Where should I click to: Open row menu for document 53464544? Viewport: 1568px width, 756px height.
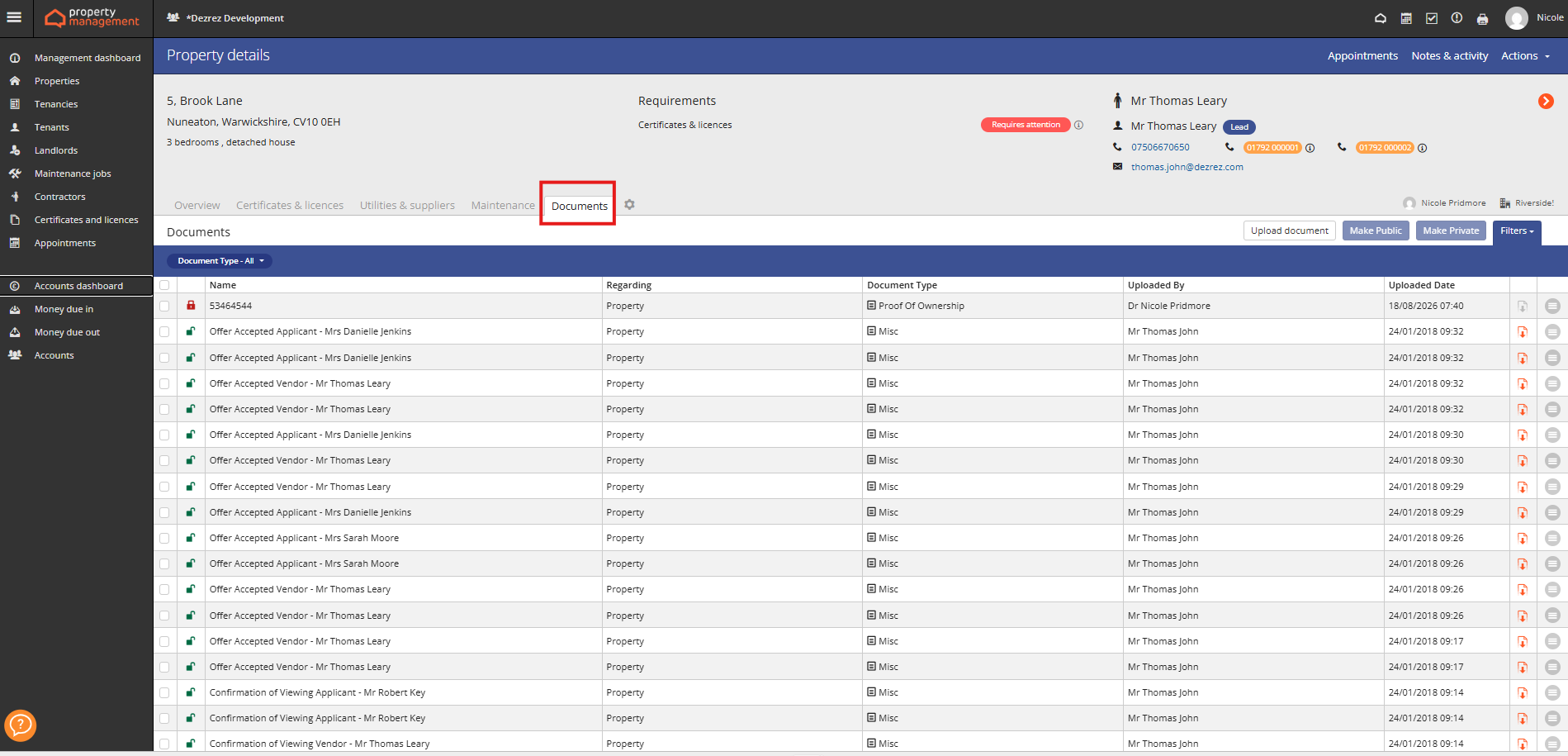pyautogui.click(x=1552, y=306)
